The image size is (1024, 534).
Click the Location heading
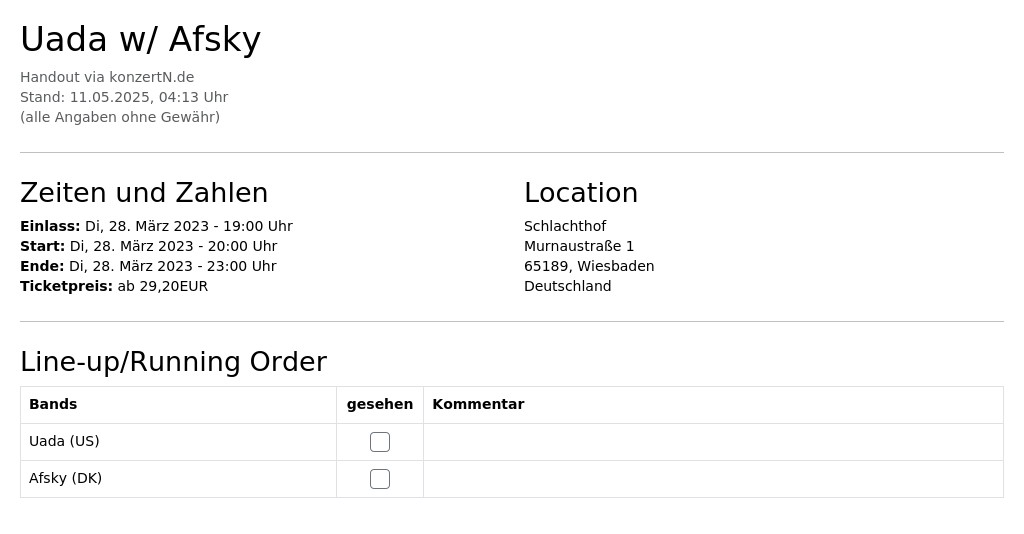click(581, 193)
